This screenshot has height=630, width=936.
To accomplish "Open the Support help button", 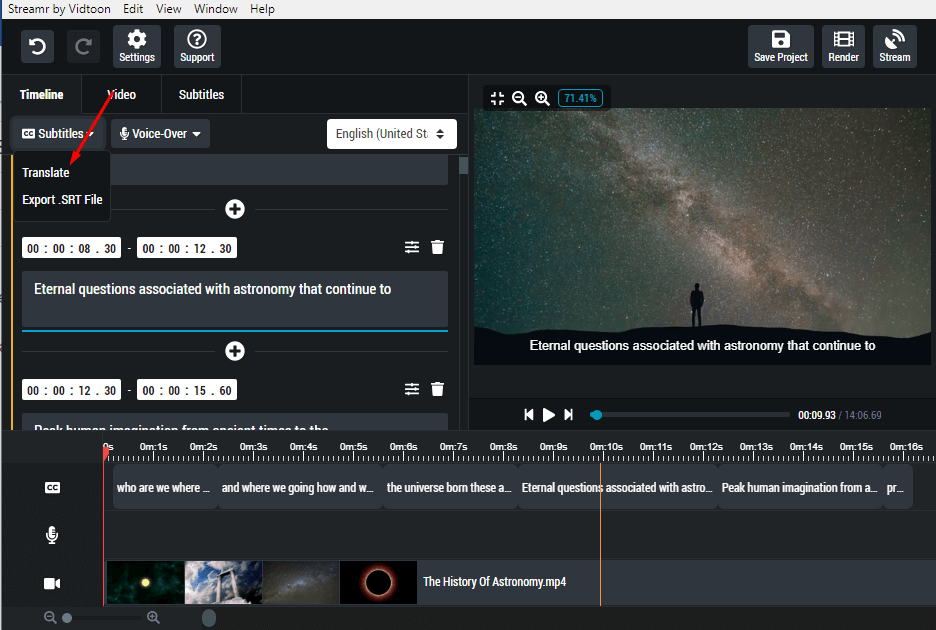I will (197, 46).
